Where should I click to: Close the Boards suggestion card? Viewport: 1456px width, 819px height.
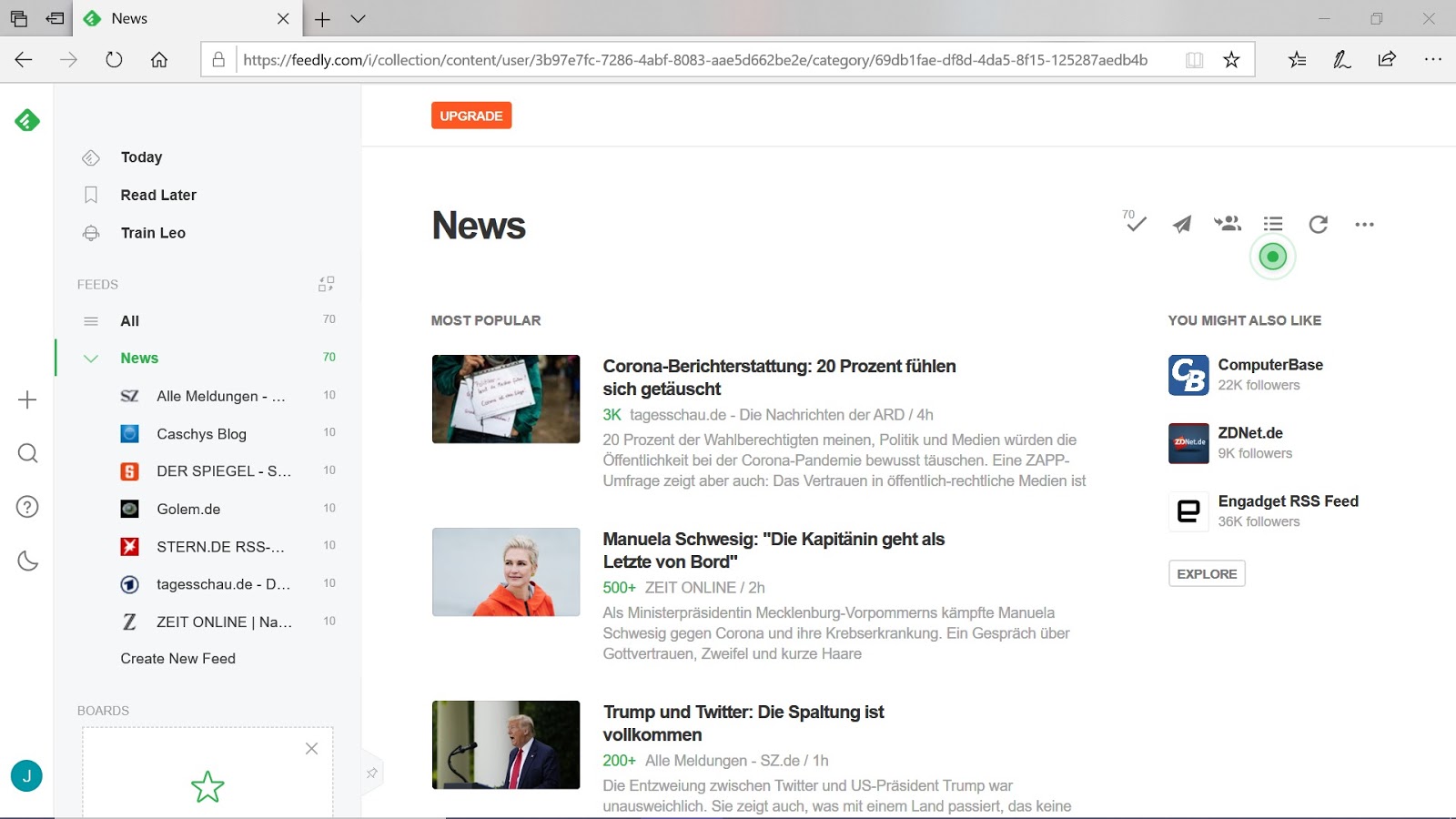point(311,748)
